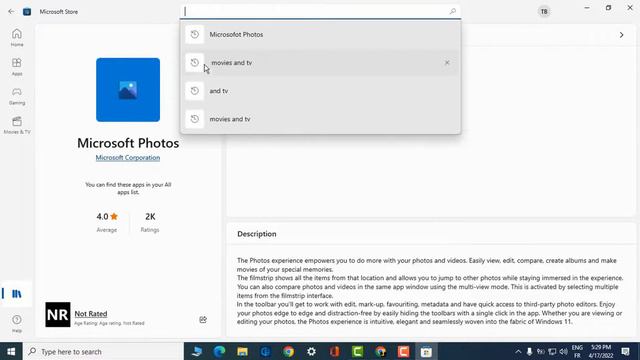Open the green Camtasia icon in taskbar
This screenshot has height=360, width=640.
[x=358, y=351]
